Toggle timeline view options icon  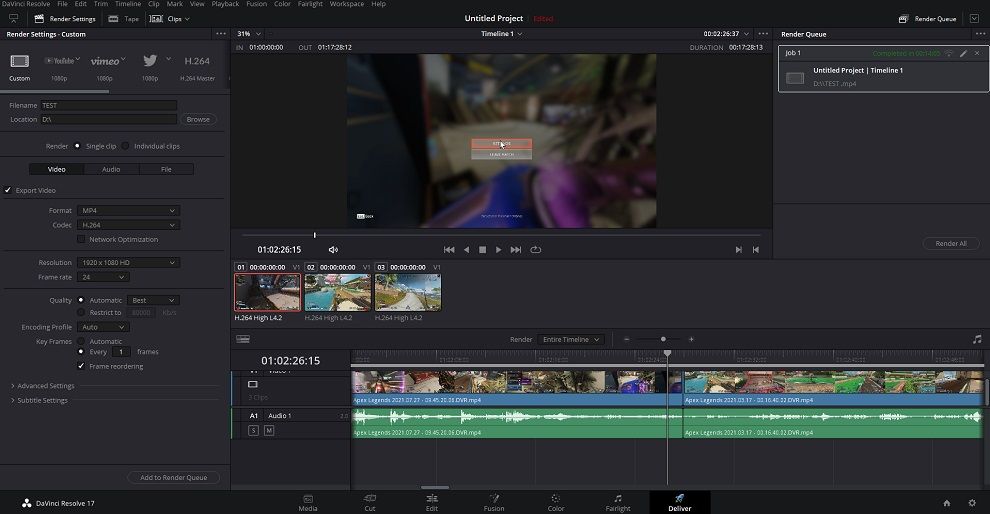click(243, 339)
